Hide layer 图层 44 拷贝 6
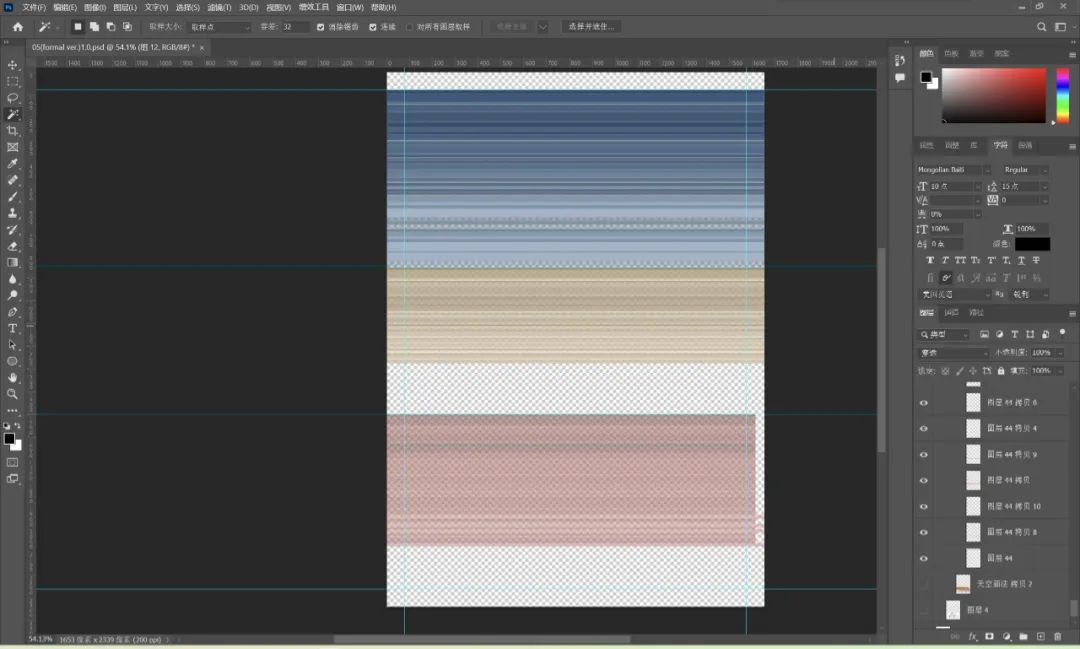Screen dimensions: 1080x649 (x=924, y=403)
